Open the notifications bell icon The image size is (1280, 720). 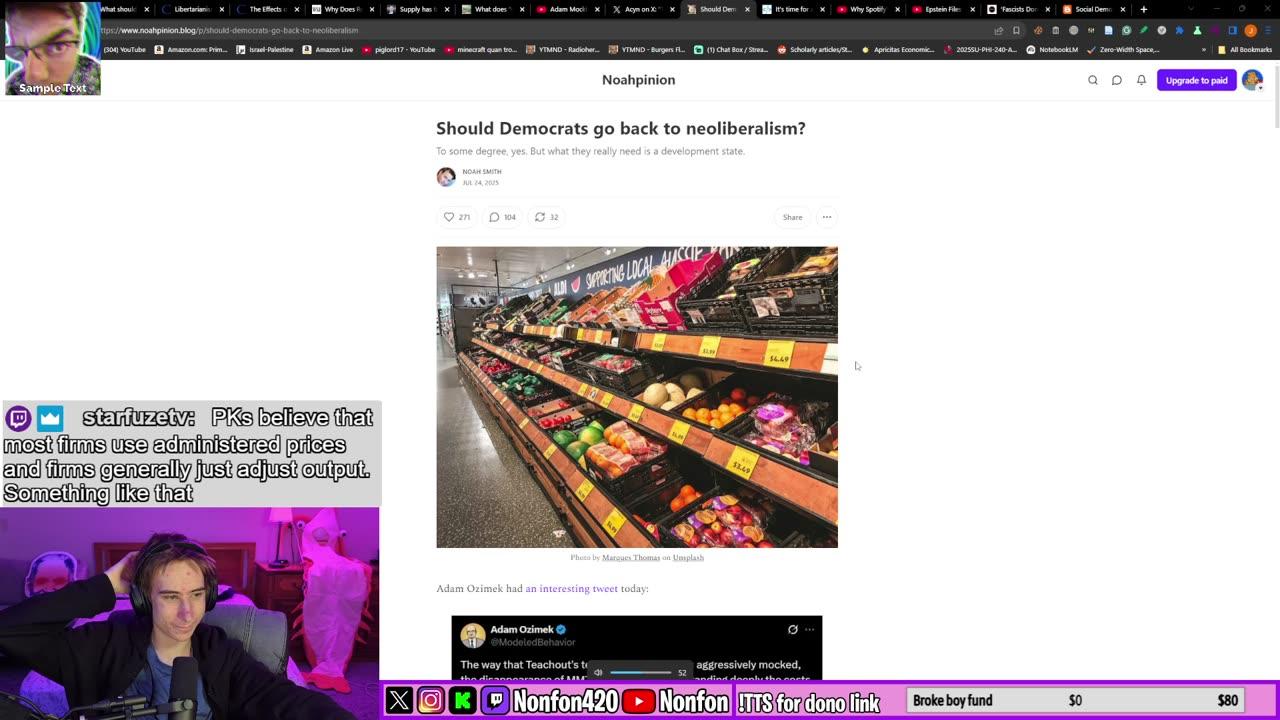tap(1141, 80)
